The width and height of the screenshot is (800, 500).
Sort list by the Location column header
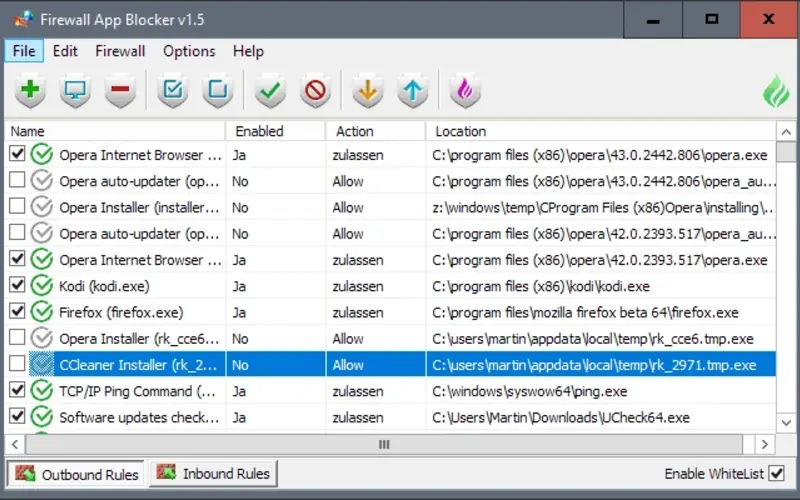coord(601,131)
